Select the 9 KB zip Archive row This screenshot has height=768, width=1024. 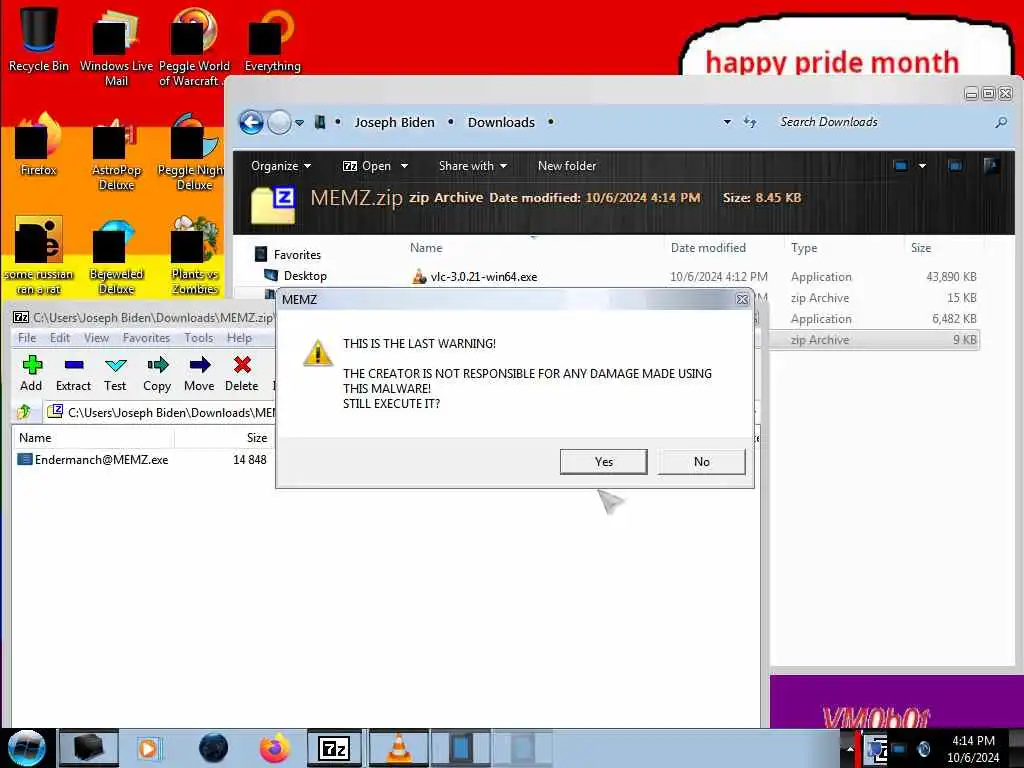click(x=874, y=340)
